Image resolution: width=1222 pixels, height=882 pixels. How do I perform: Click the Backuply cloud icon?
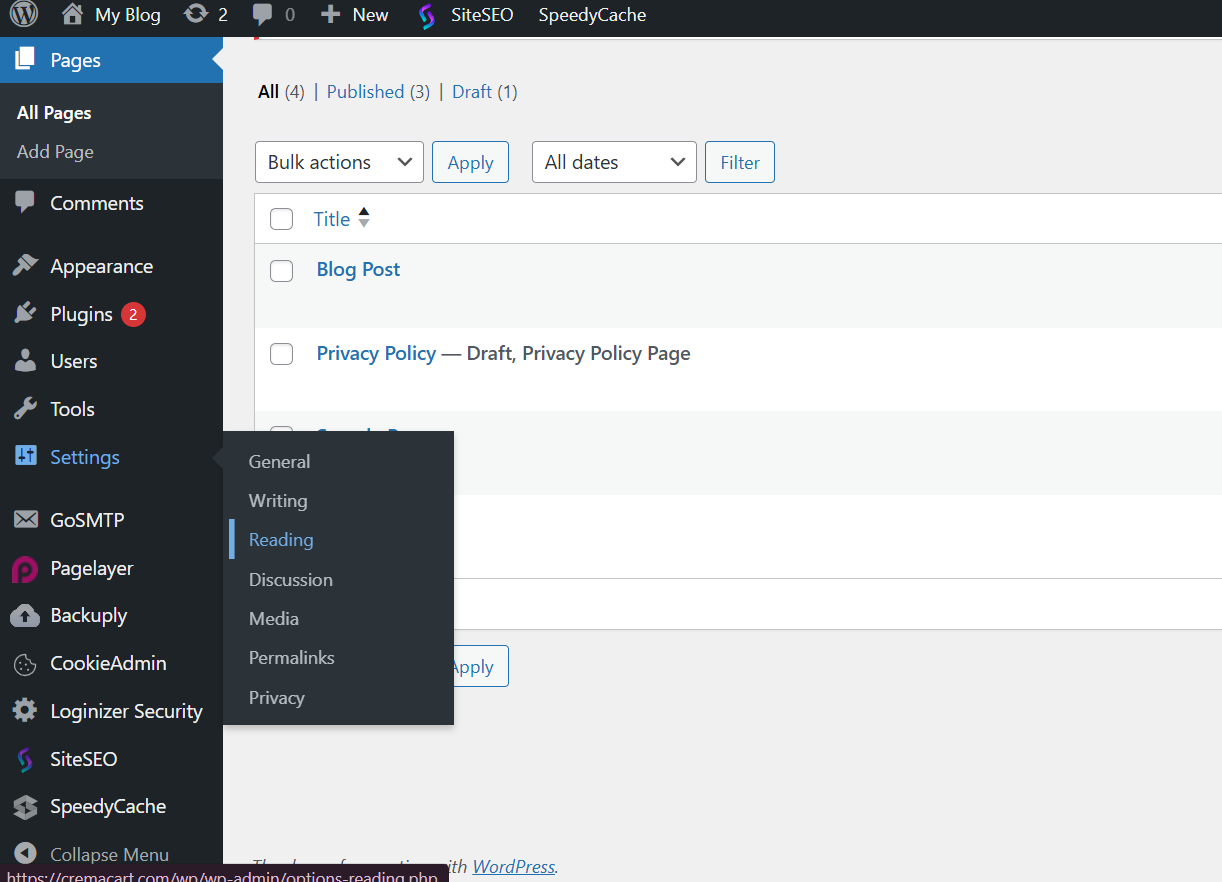coord(25,615)
